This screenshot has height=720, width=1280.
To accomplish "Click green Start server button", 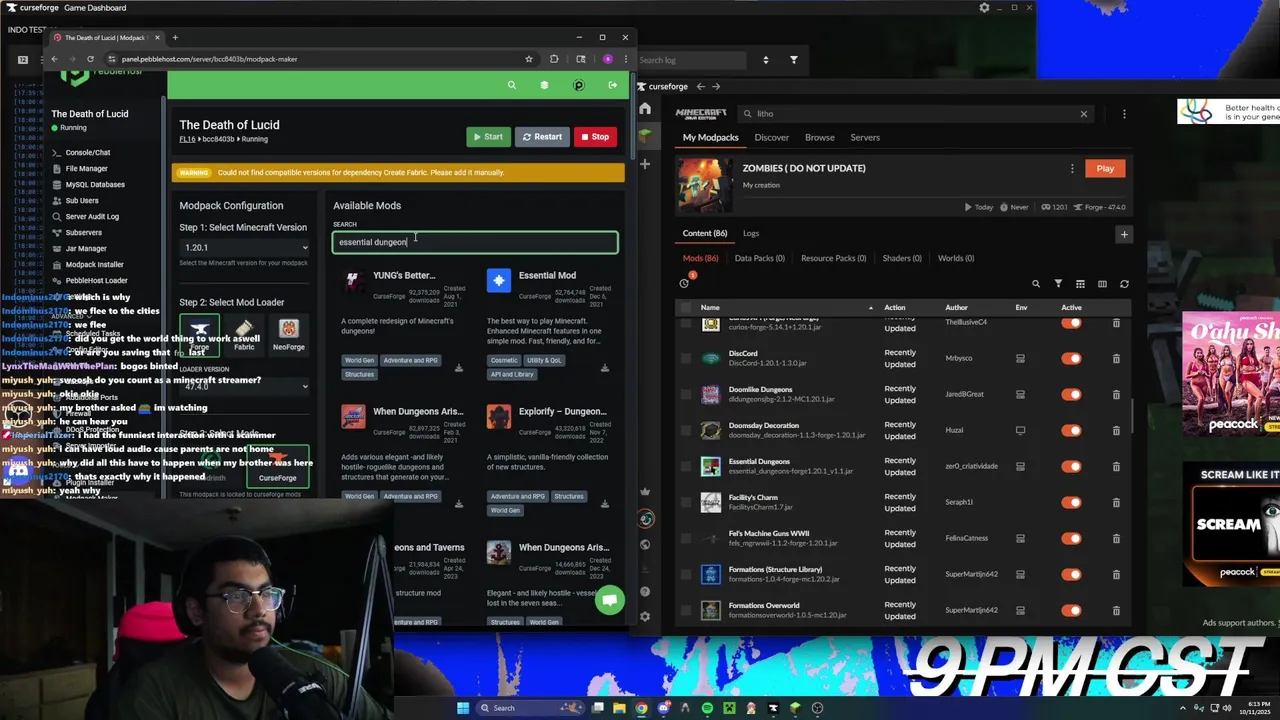I will pyautogui.click(x=488, y=137).
